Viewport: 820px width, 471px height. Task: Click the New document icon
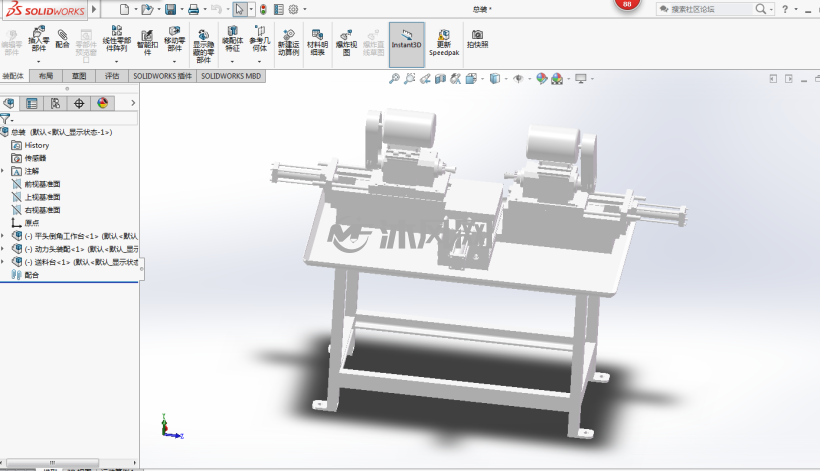pos(124,9)
